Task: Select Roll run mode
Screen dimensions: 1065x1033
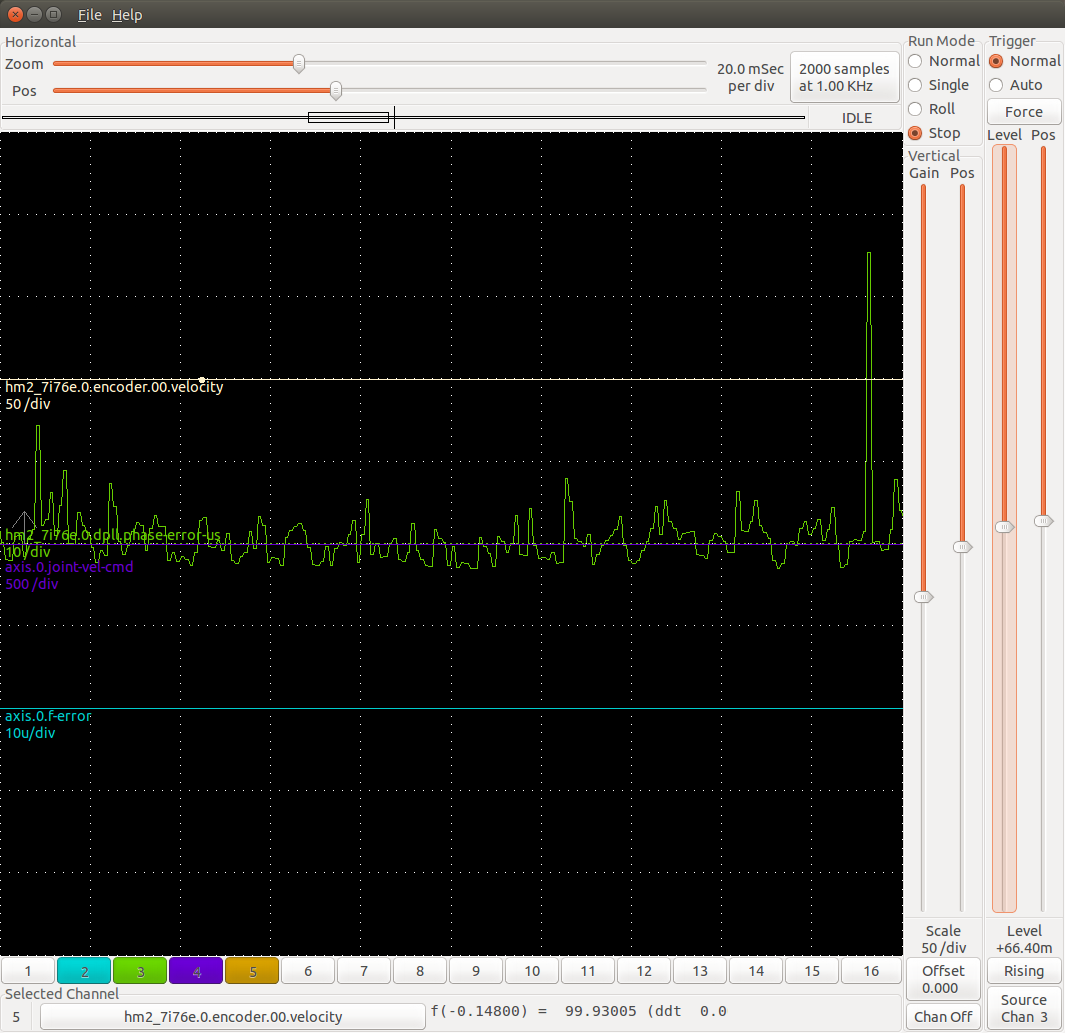Action: 932,109
